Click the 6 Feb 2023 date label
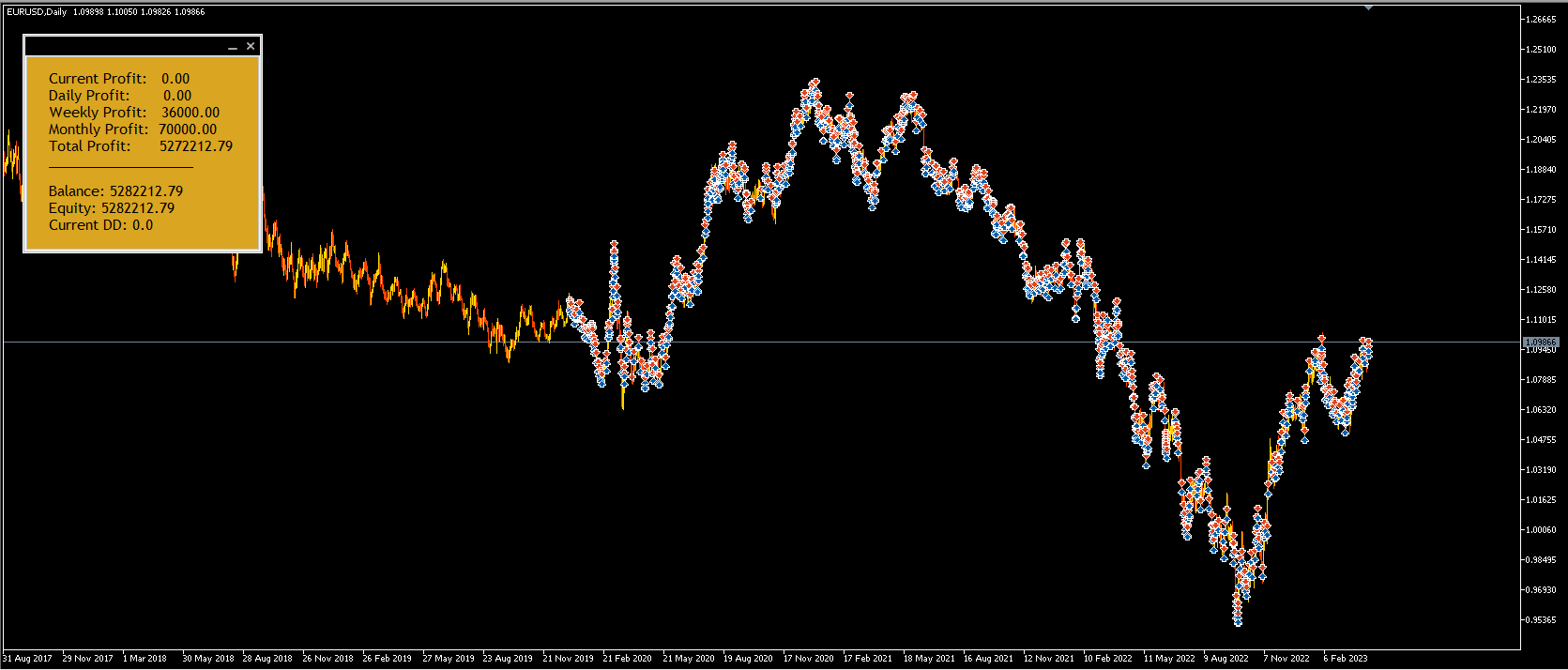Screen dimensions: 1568x670 [x=1345, y=659]
